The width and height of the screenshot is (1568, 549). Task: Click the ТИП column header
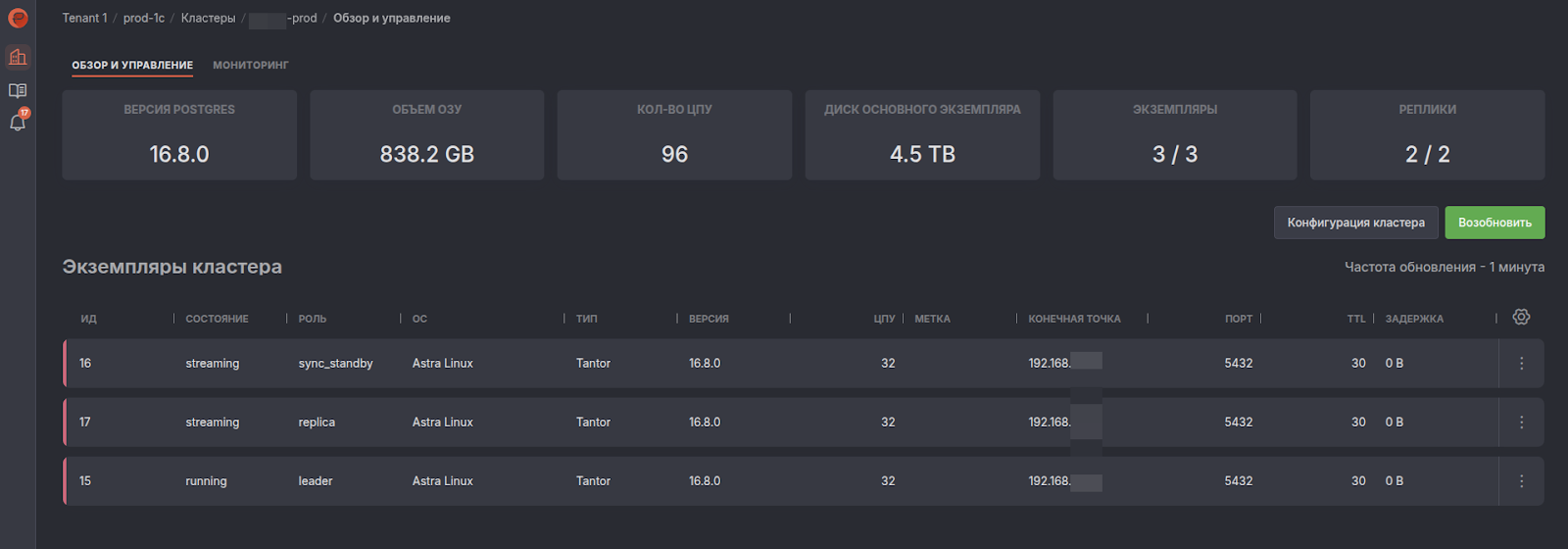pyautogui.click(x=586, y=319)
